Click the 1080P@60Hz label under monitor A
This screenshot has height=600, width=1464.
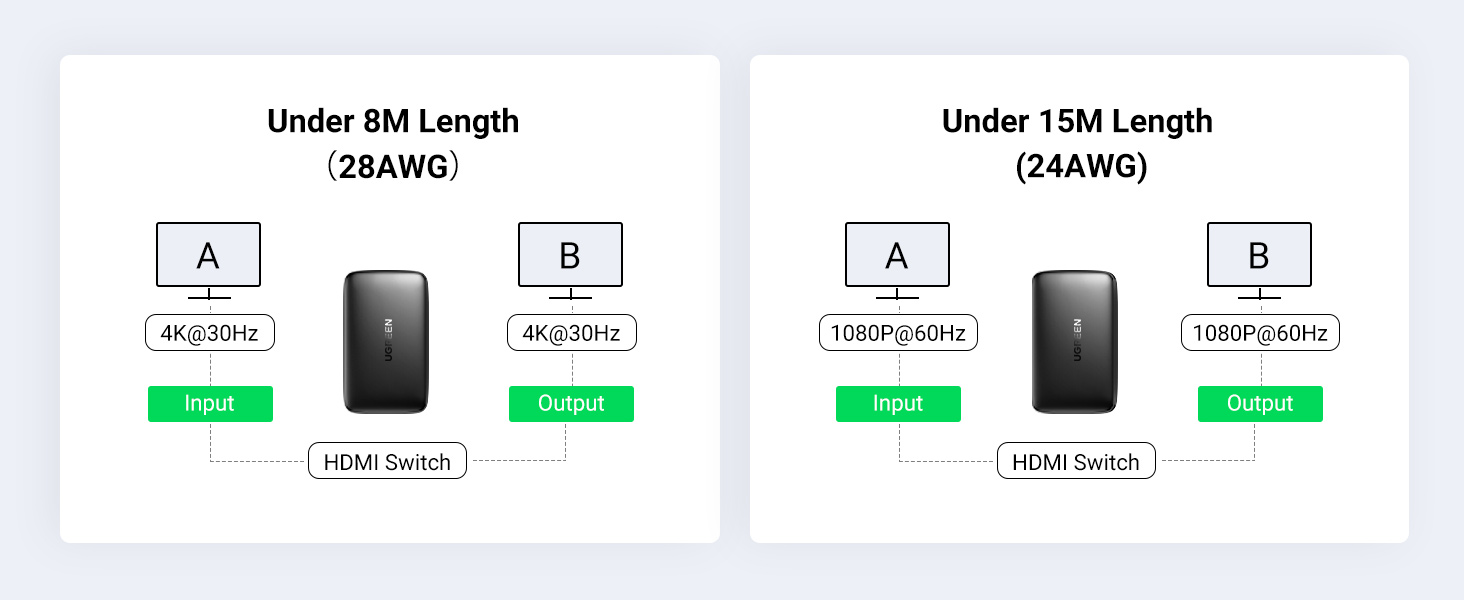(x=898, y=333)
